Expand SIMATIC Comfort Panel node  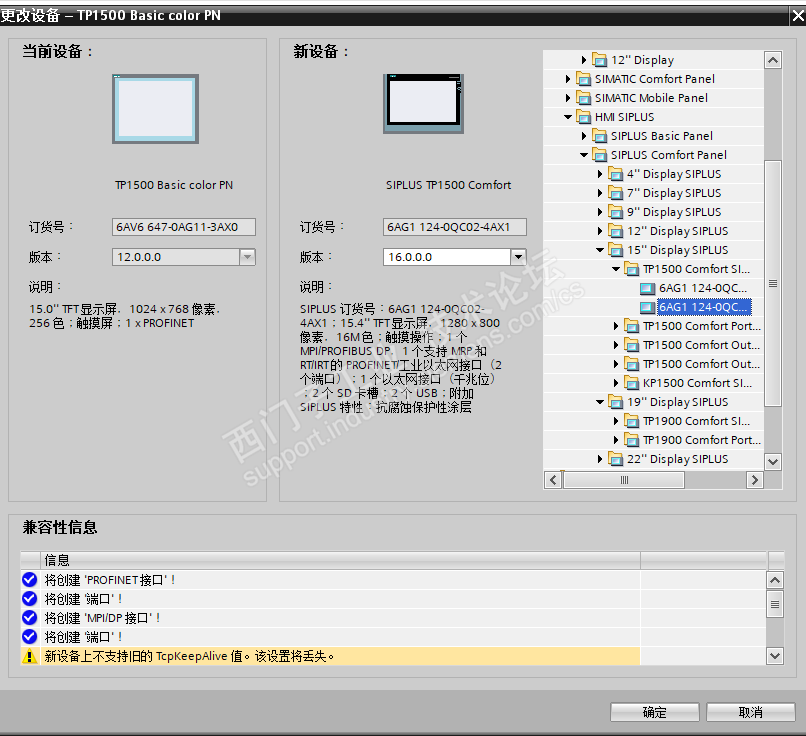click(567, 79)
